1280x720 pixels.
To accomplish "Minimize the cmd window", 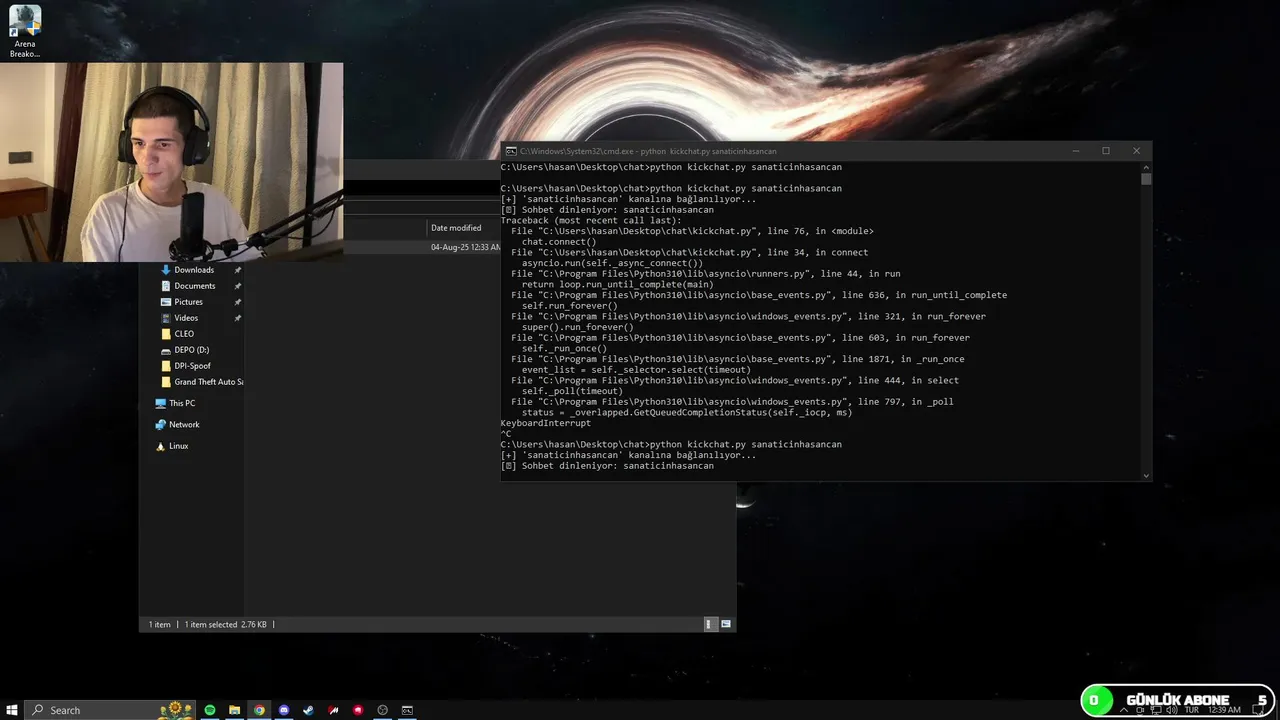I will tap(1076, 151).
